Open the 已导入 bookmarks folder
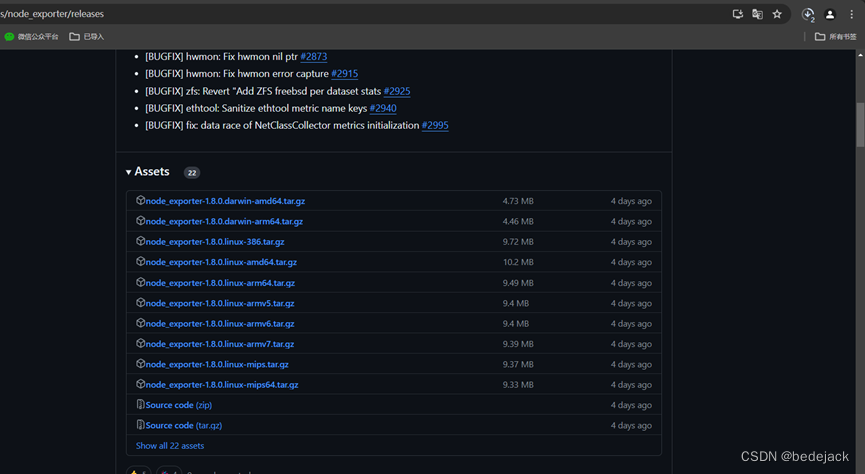 point(87,37)
